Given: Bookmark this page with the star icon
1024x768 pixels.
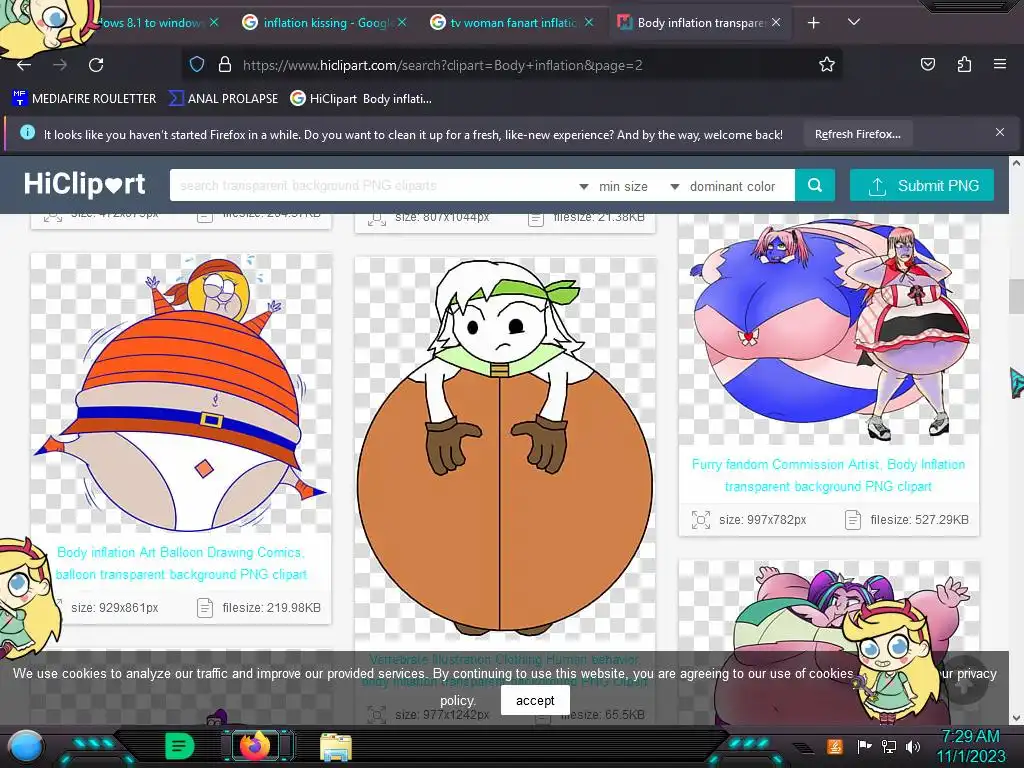Looking at the screenshot, I should coord(827,65).
